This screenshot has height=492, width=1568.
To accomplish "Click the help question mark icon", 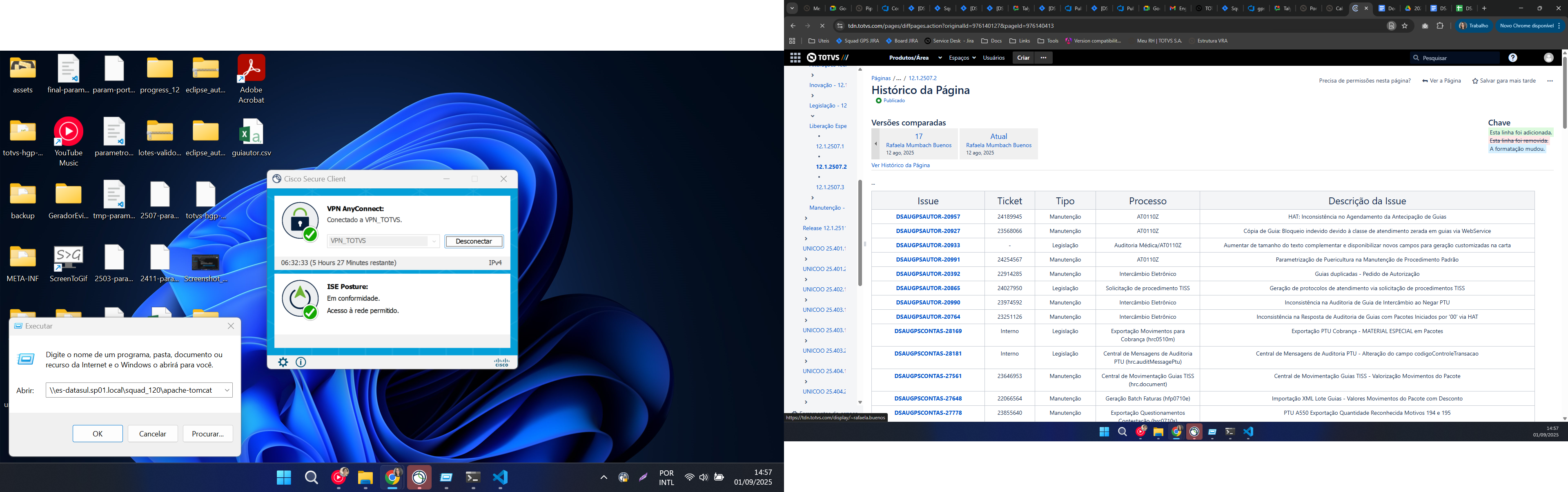I will click(1512, 58).
